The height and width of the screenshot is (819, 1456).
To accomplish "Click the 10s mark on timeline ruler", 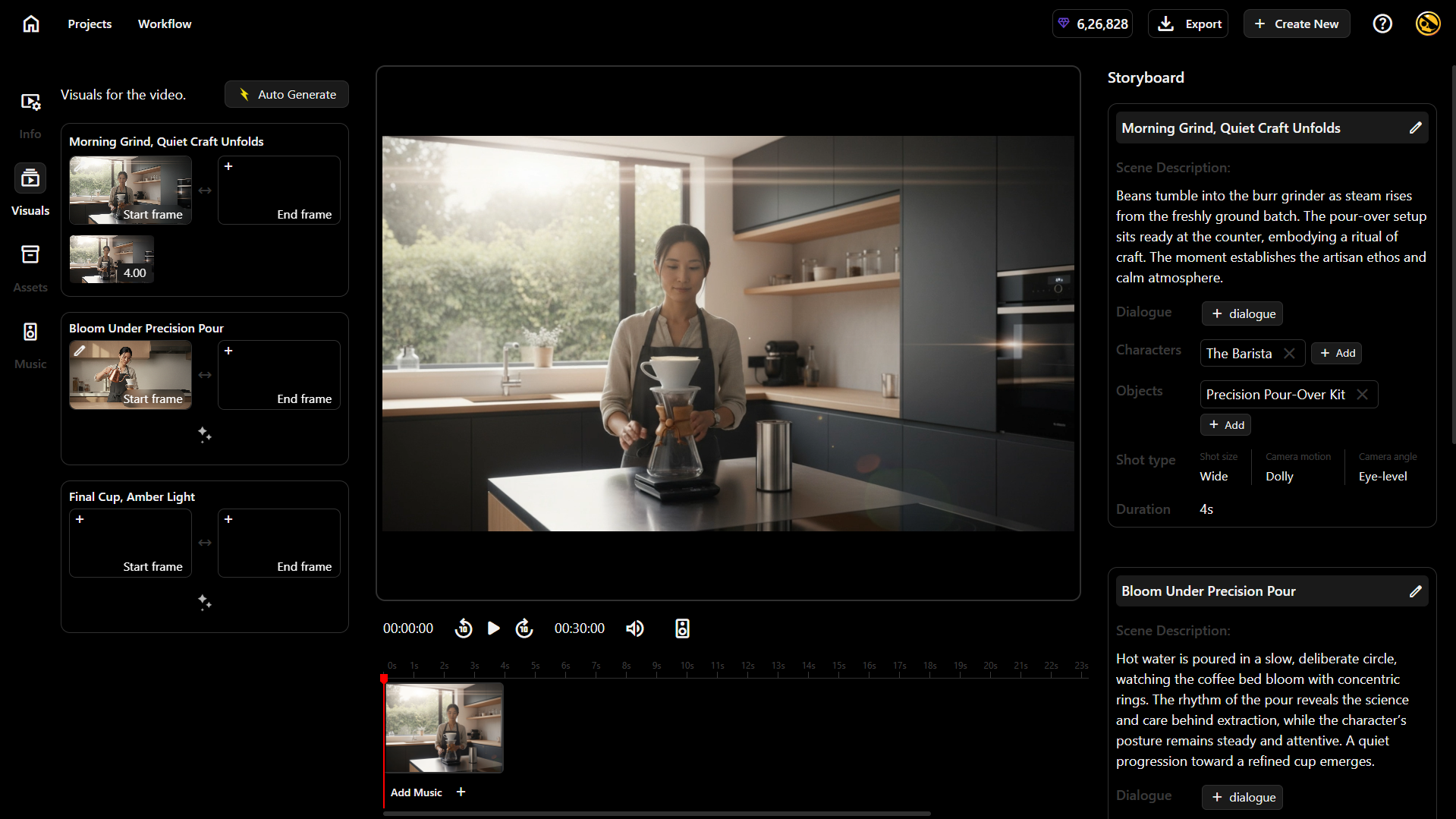I will click(687, 666).
